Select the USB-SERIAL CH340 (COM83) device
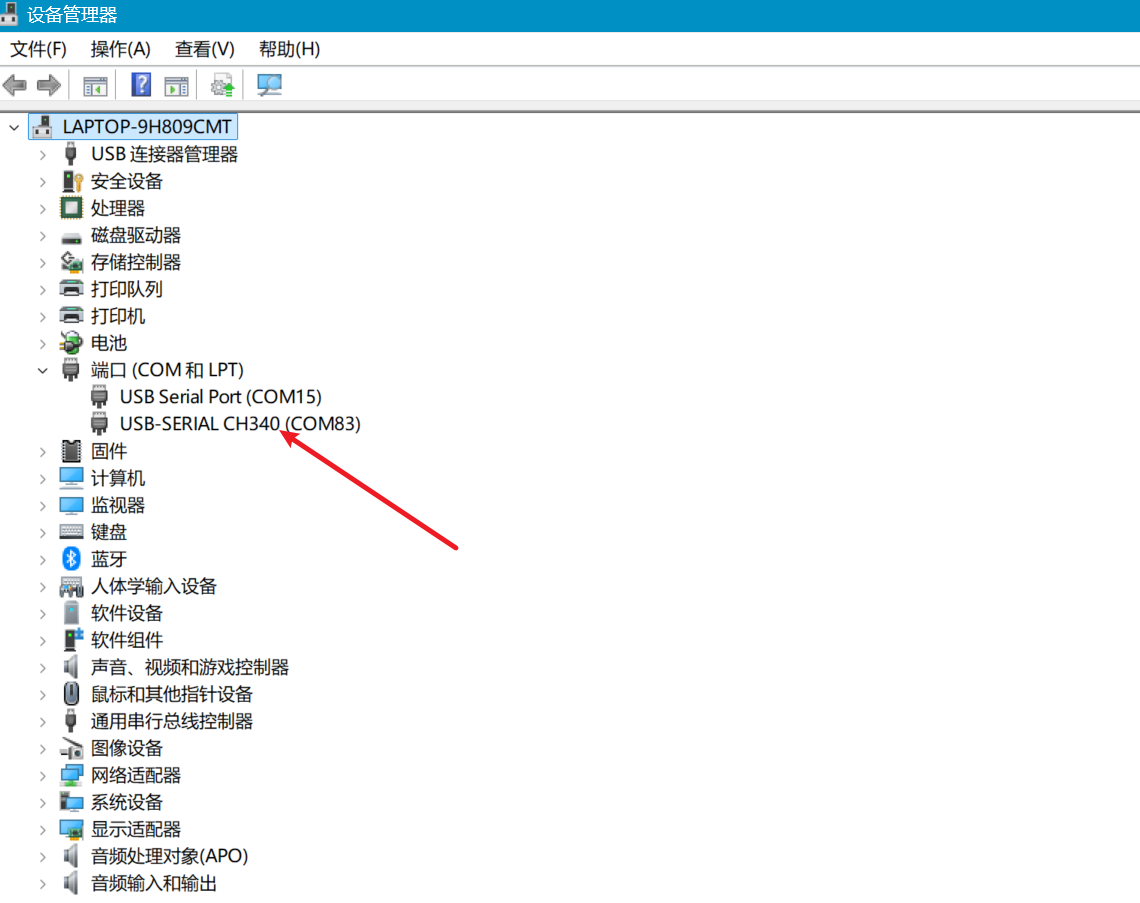Screen dimensions: 1140x903 (x=240, y=424)
